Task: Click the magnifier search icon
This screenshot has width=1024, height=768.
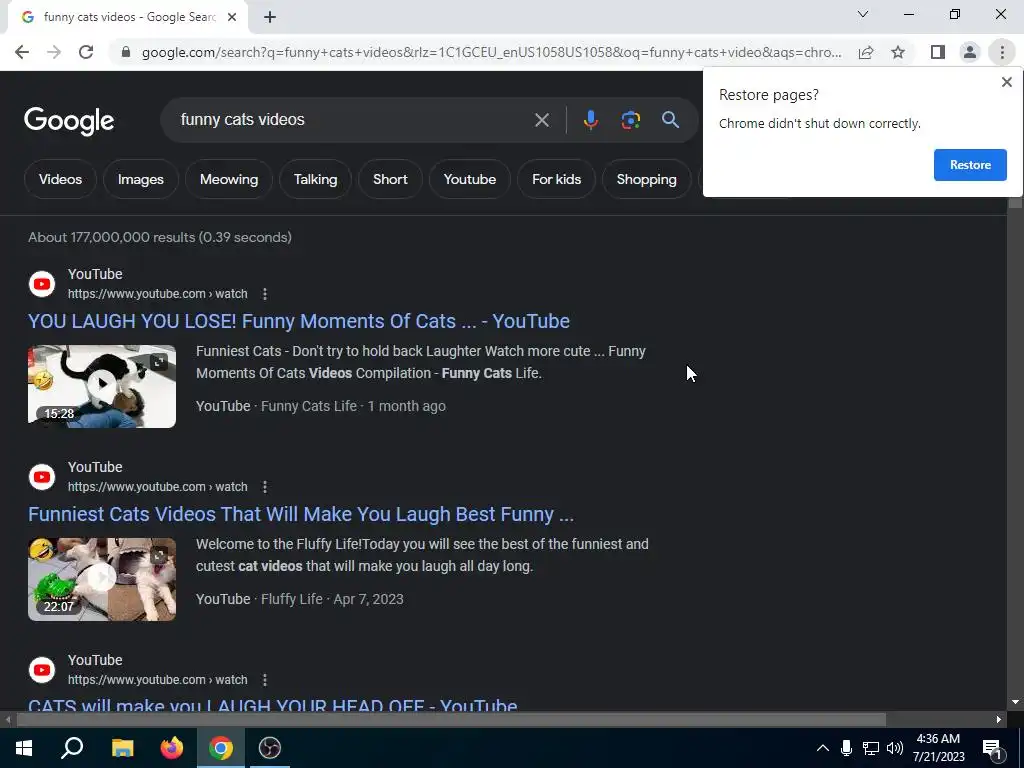Action: coord(670,120)
